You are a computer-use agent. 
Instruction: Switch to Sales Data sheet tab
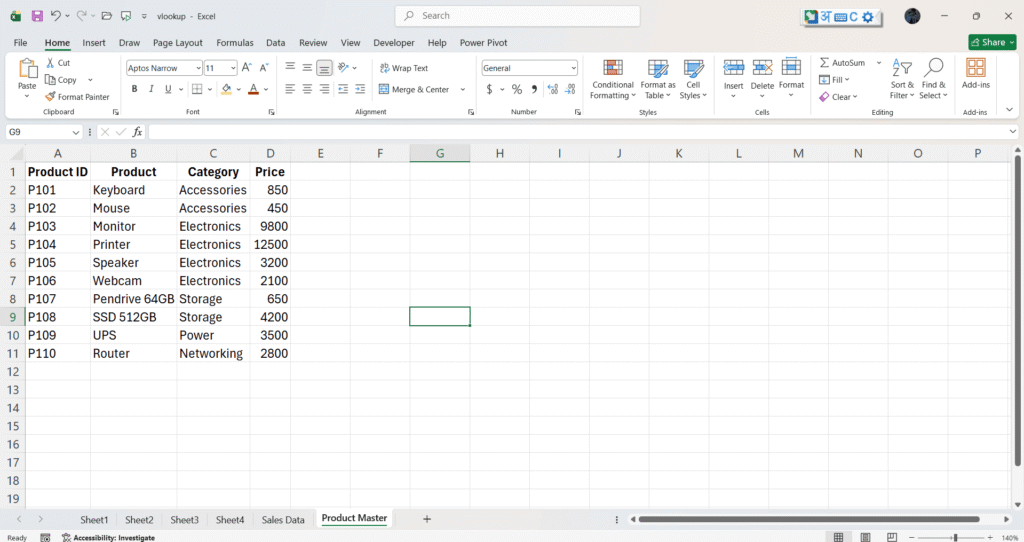coord(283,520)
